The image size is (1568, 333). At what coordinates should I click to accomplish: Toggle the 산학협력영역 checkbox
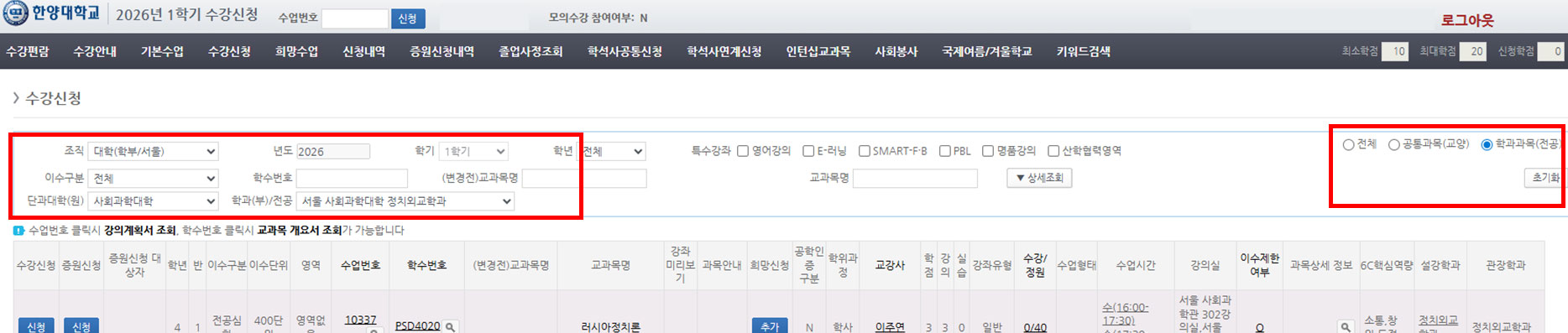click(1053, 151)
